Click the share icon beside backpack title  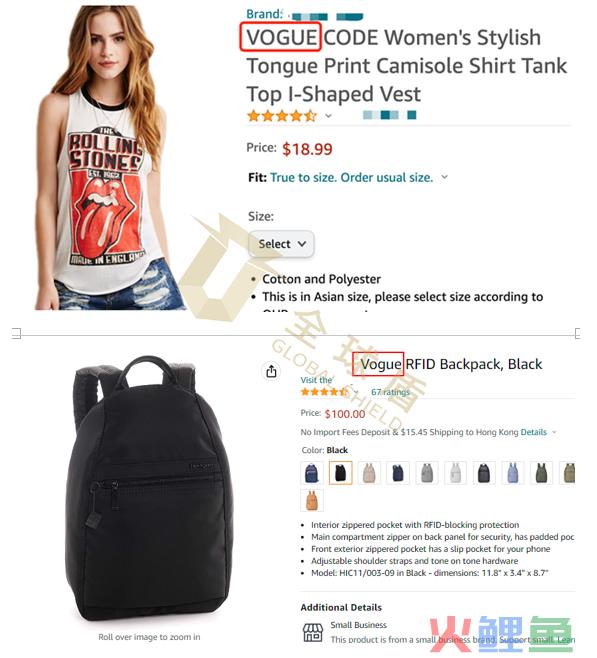click(271, 371)
